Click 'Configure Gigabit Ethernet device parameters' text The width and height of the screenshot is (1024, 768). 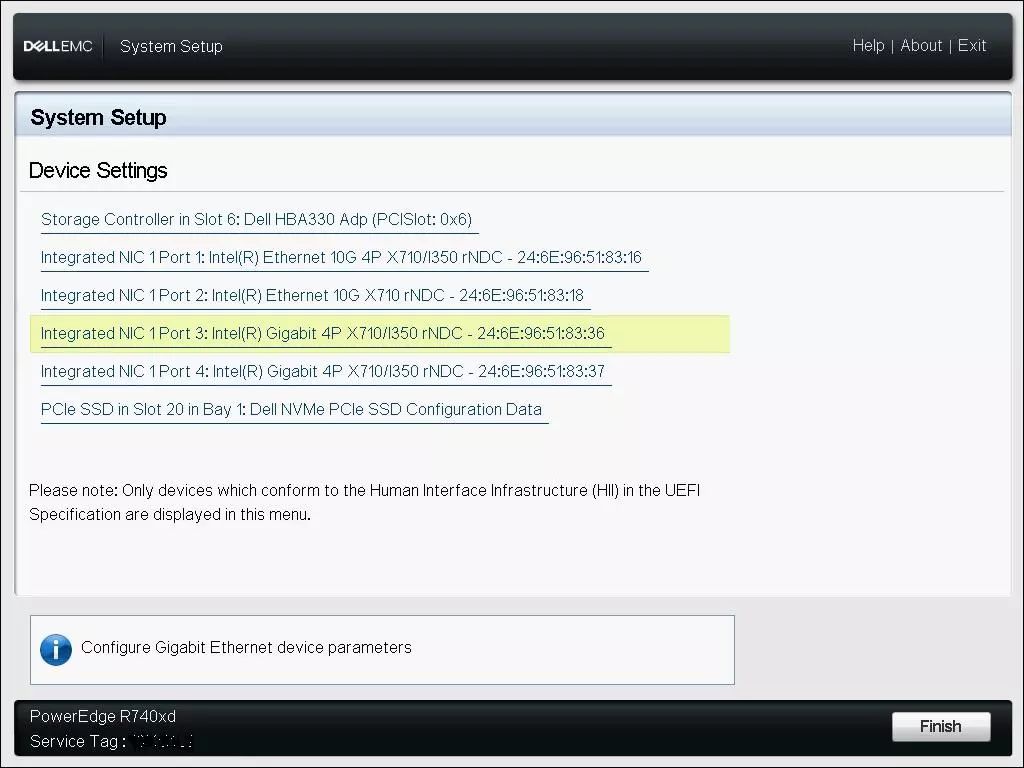(x=246, y=647)
